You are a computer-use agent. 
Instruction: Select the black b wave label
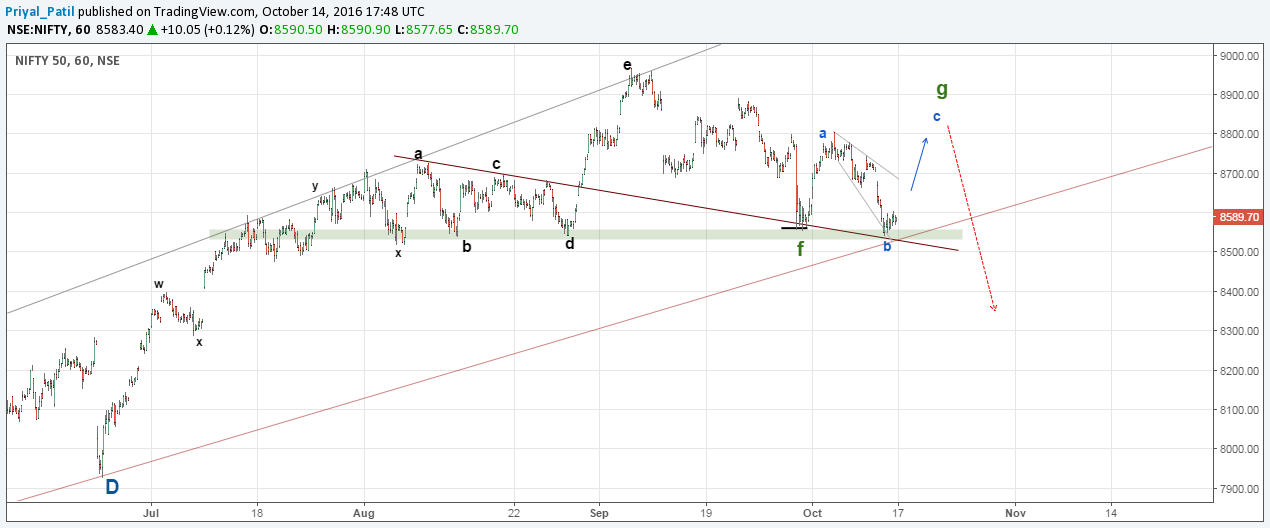[x=467, y=245]
